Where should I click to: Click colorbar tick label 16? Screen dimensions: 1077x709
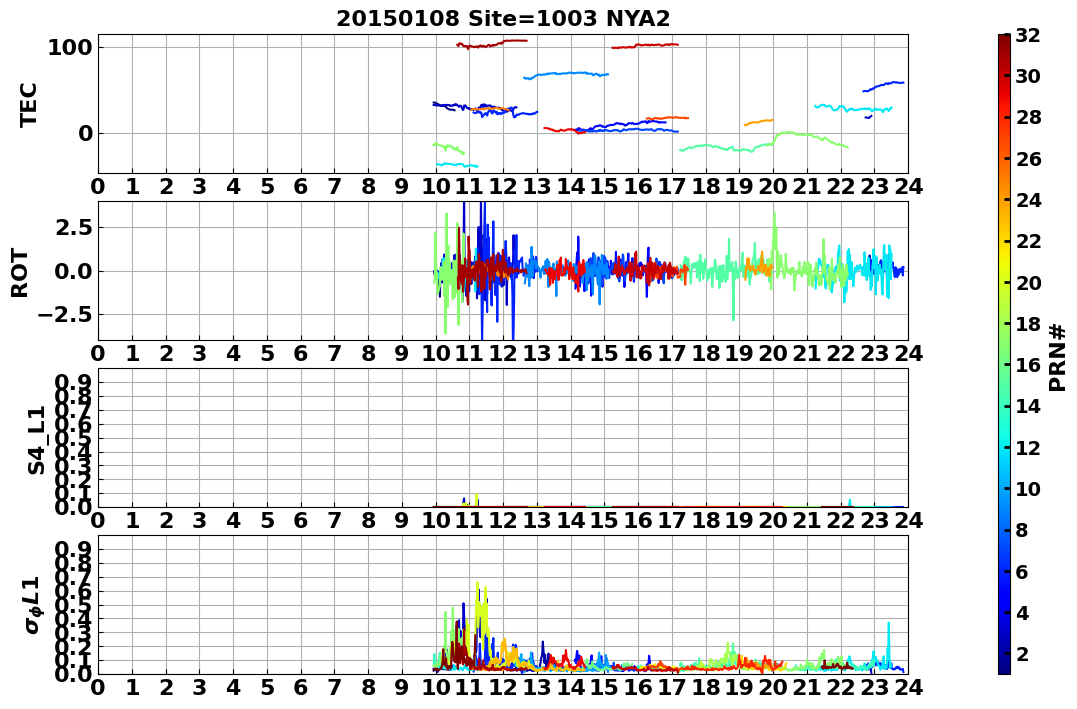[1028, 365]
